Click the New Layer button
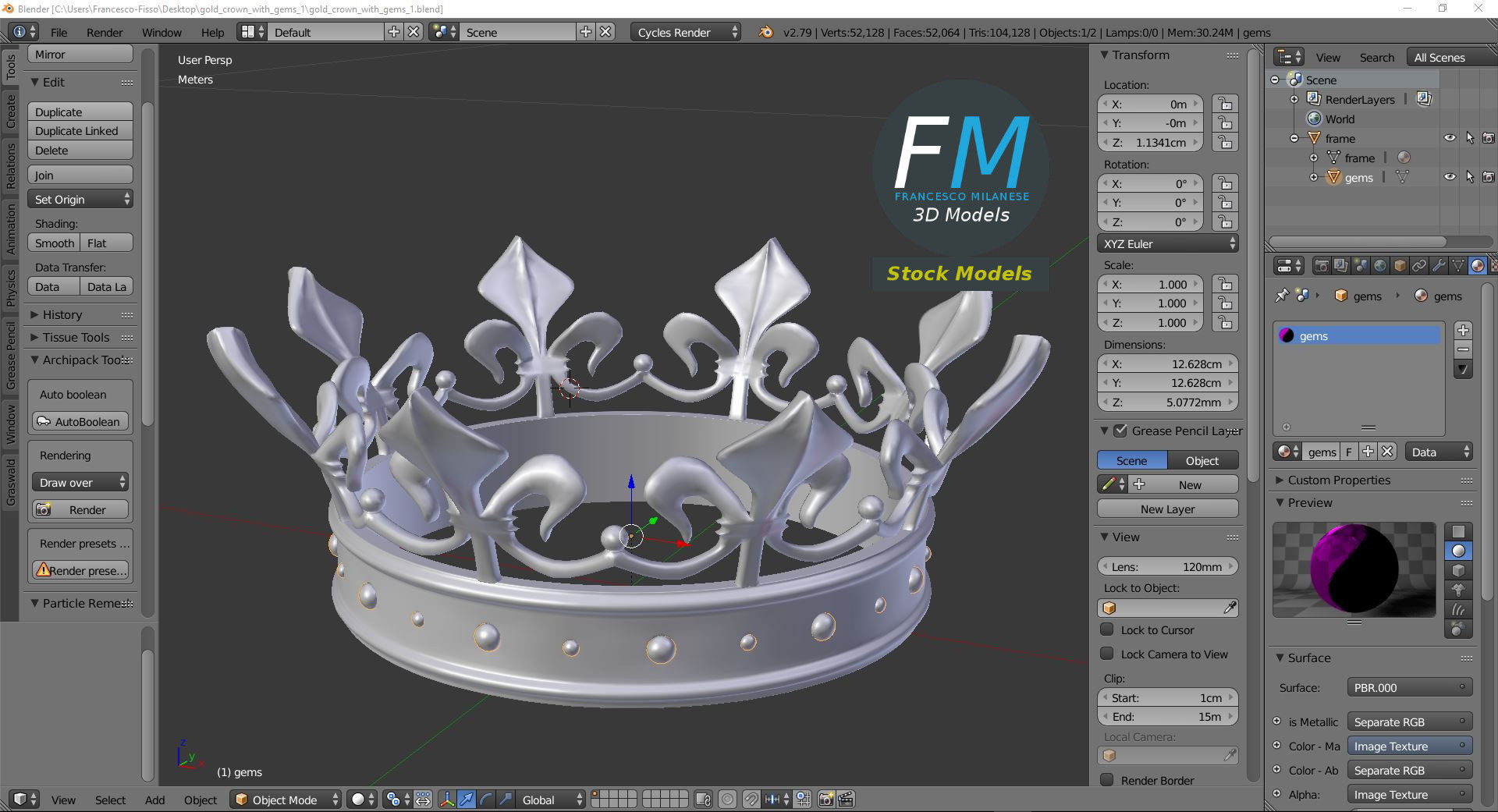The height and width of the screenshot is (812, 1498). [x=1168, y=509]
